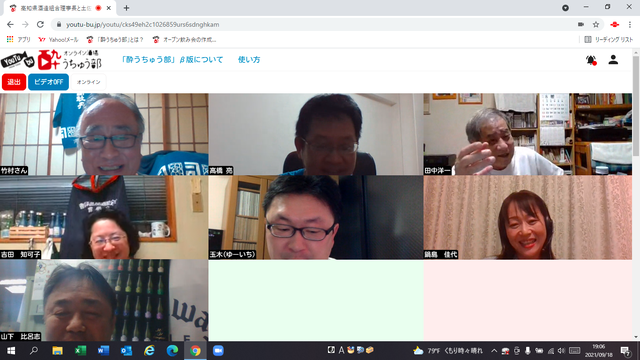Screen dimensions: 640x360
Task: Open the 「酔うちゅう部」β版について link
Action: (x=172, y=60)
